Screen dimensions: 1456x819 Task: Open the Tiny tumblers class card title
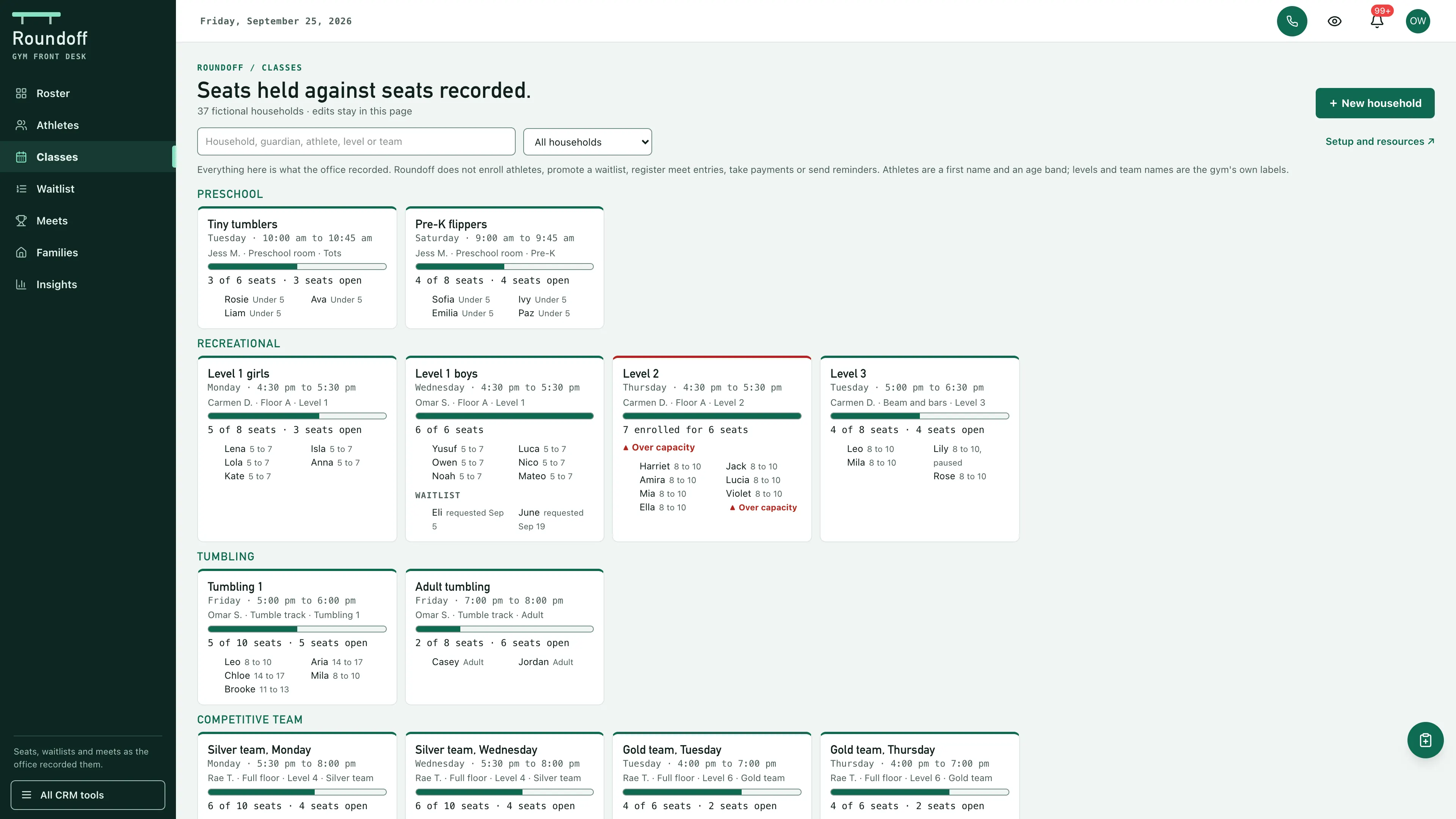[242, 224]
